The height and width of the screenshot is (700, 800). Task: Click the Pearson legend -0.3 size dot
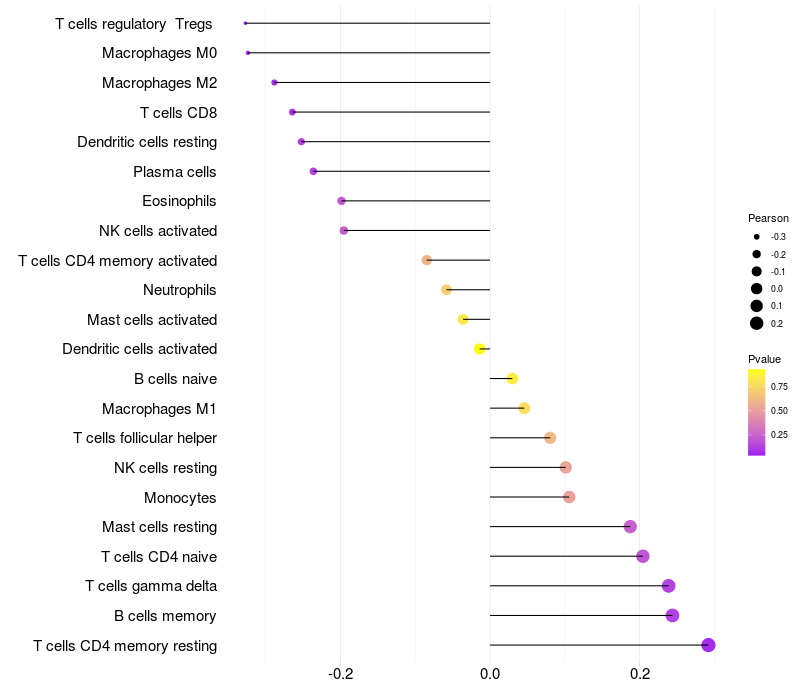tap(757, 237)
